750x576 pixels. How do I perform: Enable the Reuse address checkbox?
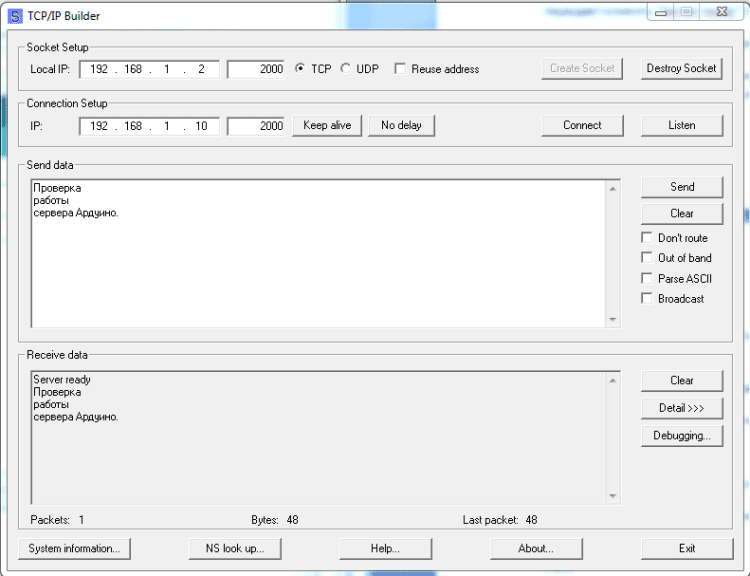[400, 68]
